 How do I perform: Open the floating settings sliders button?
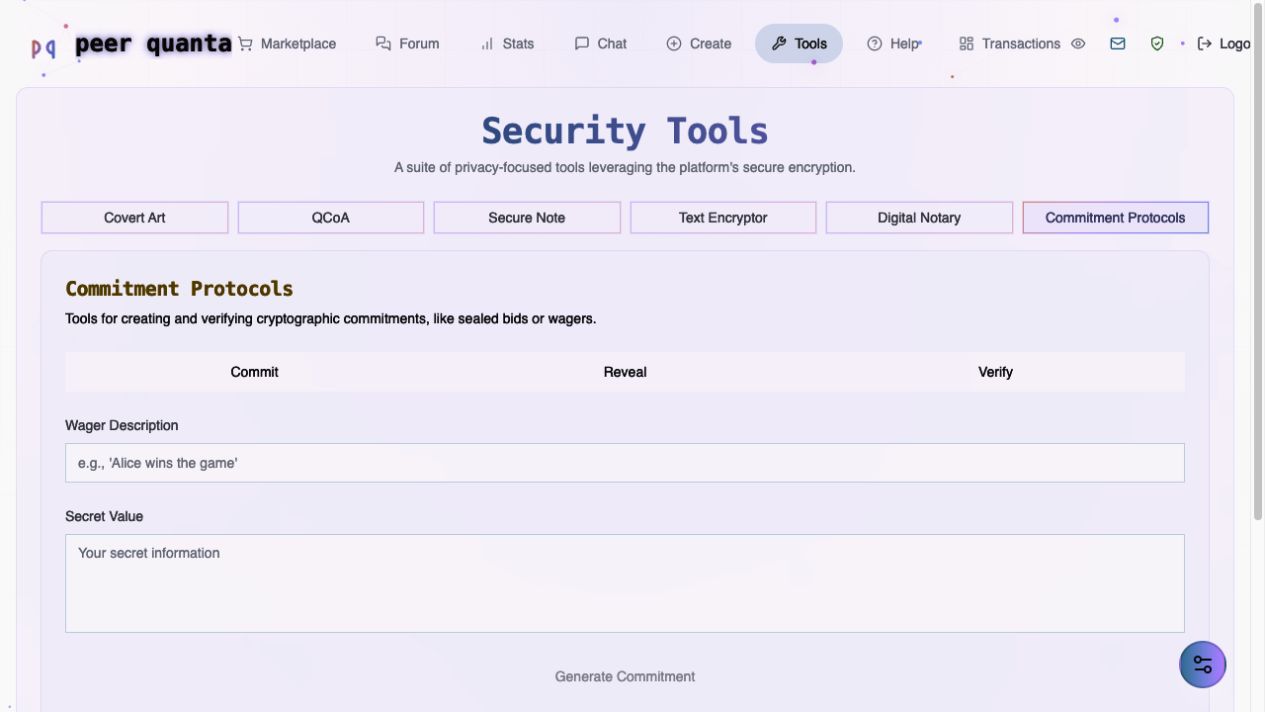[1203, 665]
